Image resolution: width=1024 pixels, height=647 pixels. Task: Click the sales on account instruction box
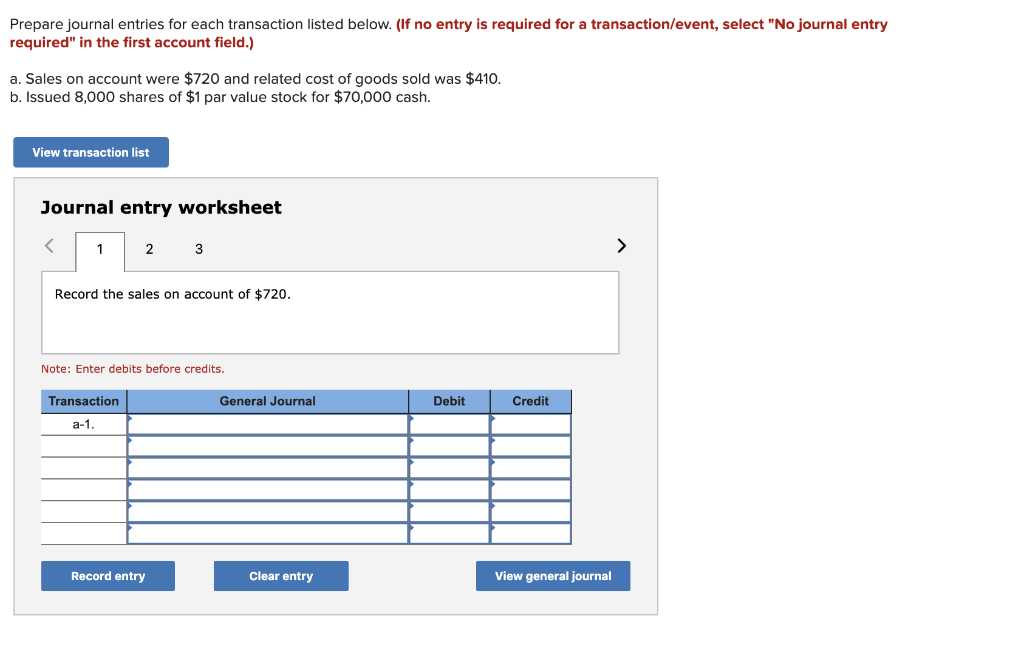(x=330, y=311)
